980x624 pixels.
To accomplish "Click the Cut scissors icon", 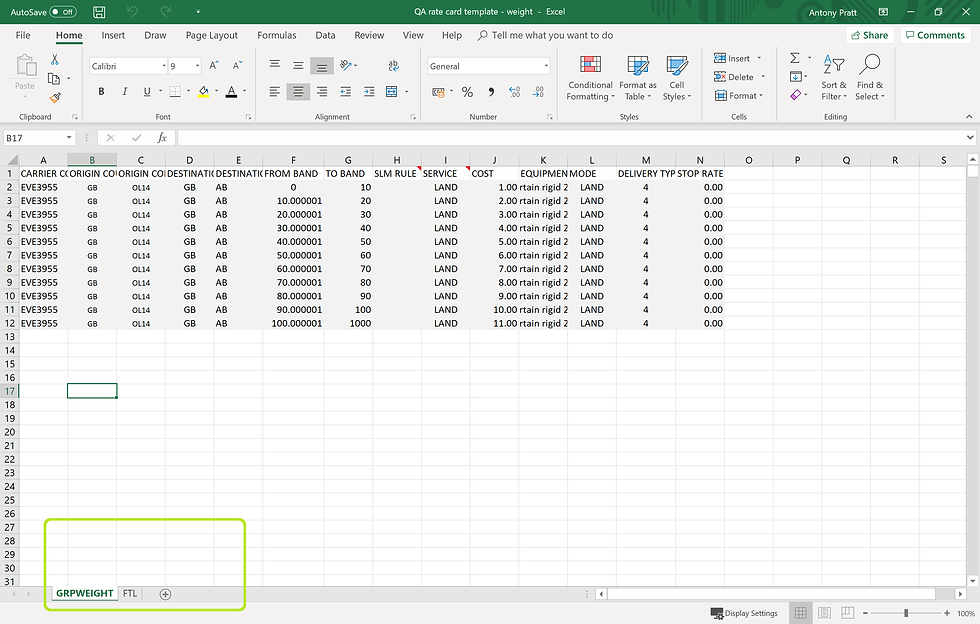I will coord(54,60).
